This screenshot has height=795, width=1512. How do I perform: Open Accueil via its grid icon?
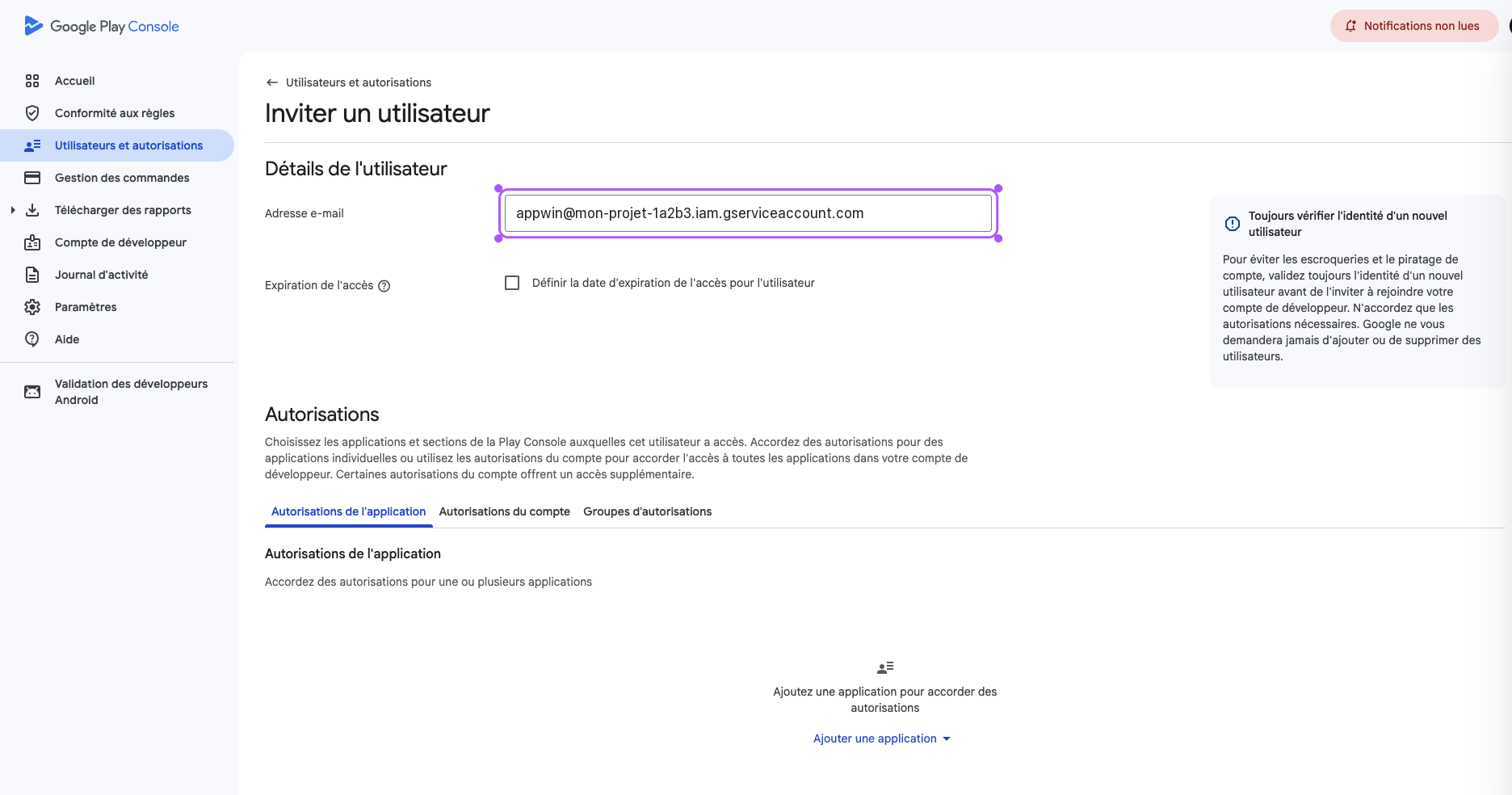(x=32, y=81)
